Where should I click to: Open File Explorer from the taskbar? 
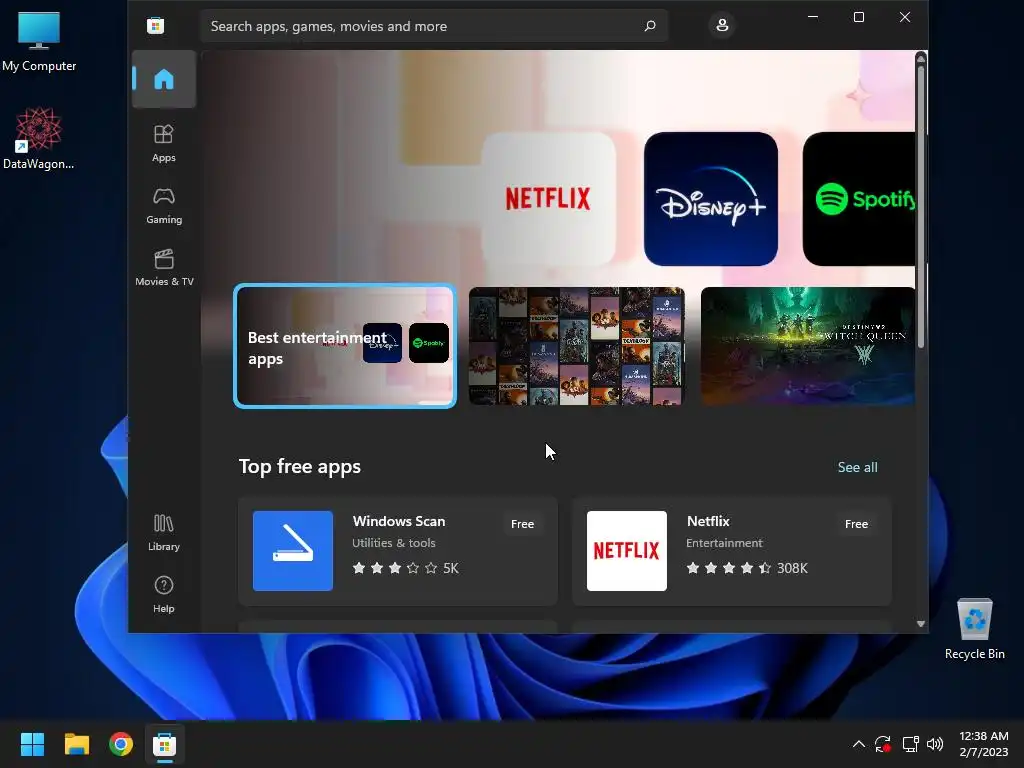(x=76, y=744)
